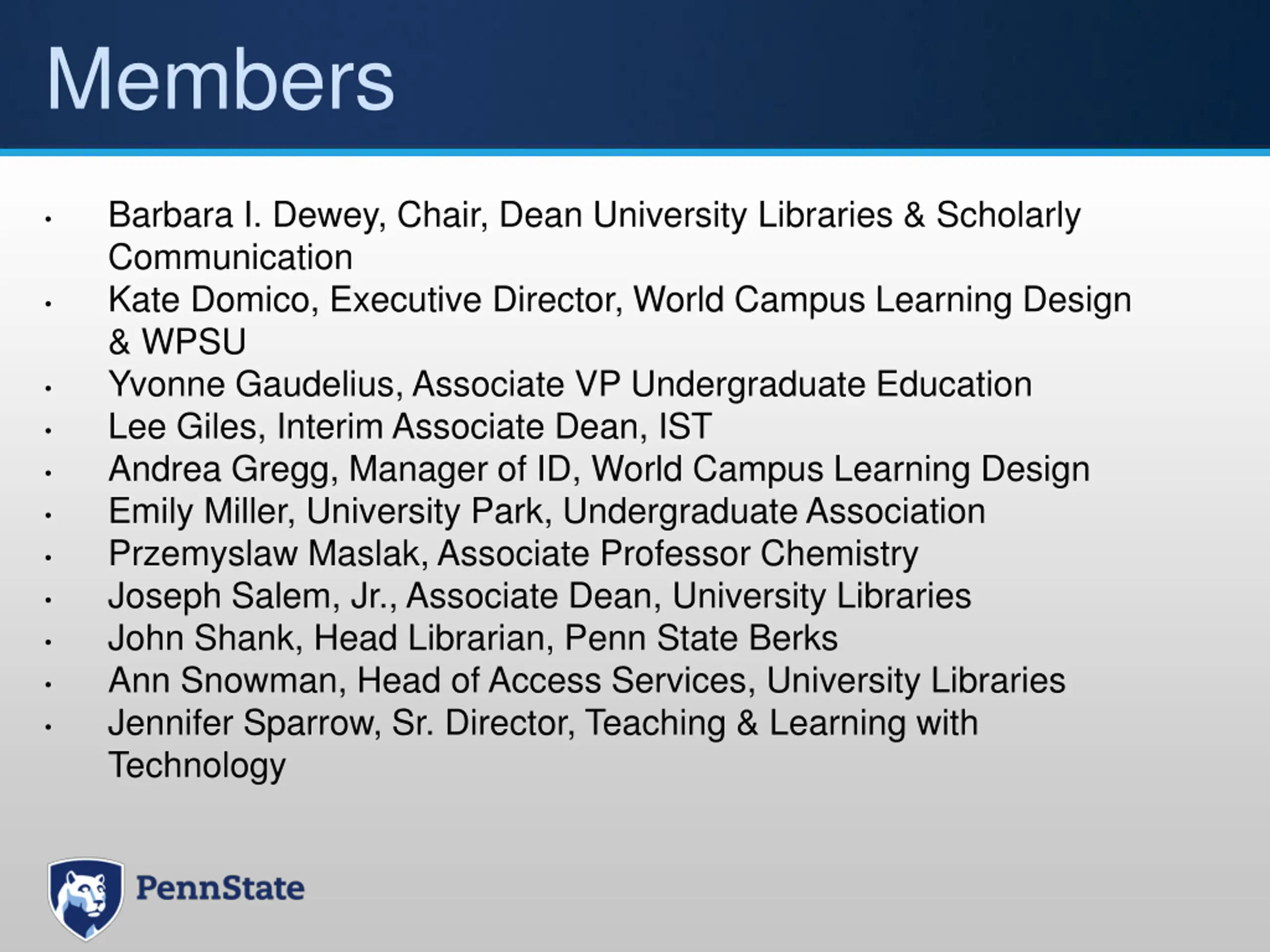Click the John Shank, Head Librarian line

click(473, 638)
